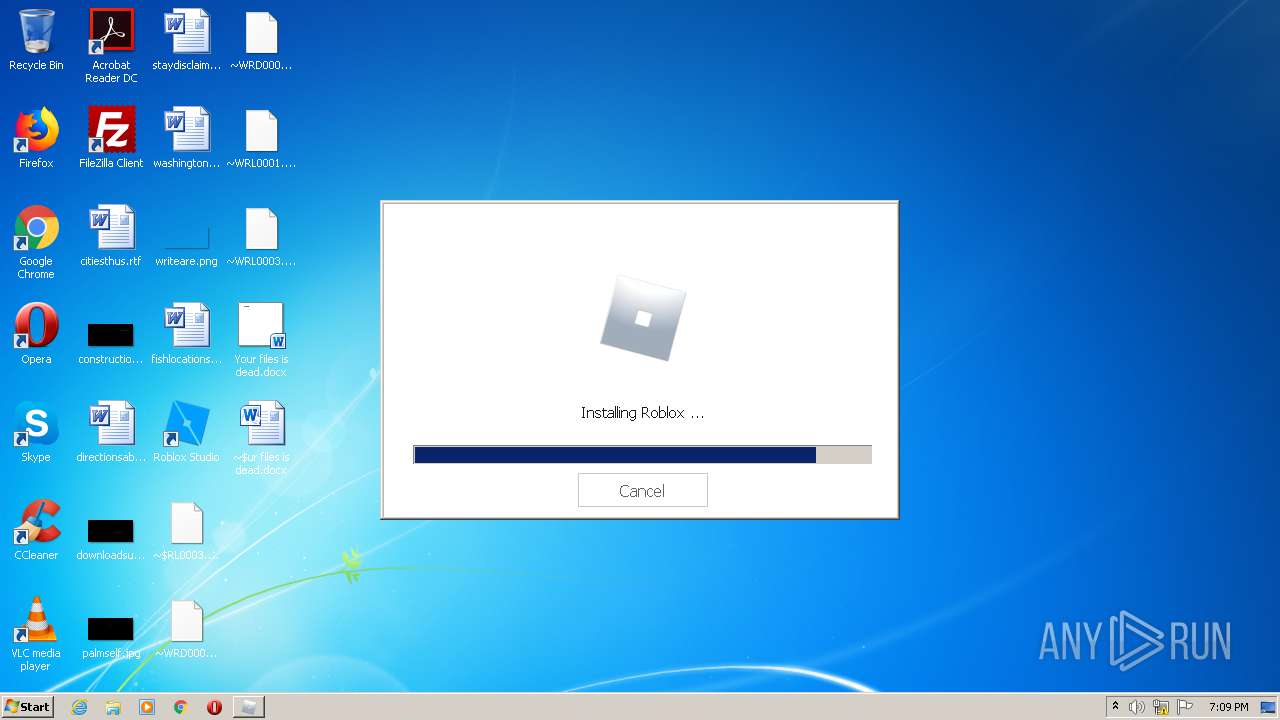Open Opera from the taskbar
Image resolution: width=1280 pixels, height=720 pixels.
pyautogui.click(x=214, y=707)
